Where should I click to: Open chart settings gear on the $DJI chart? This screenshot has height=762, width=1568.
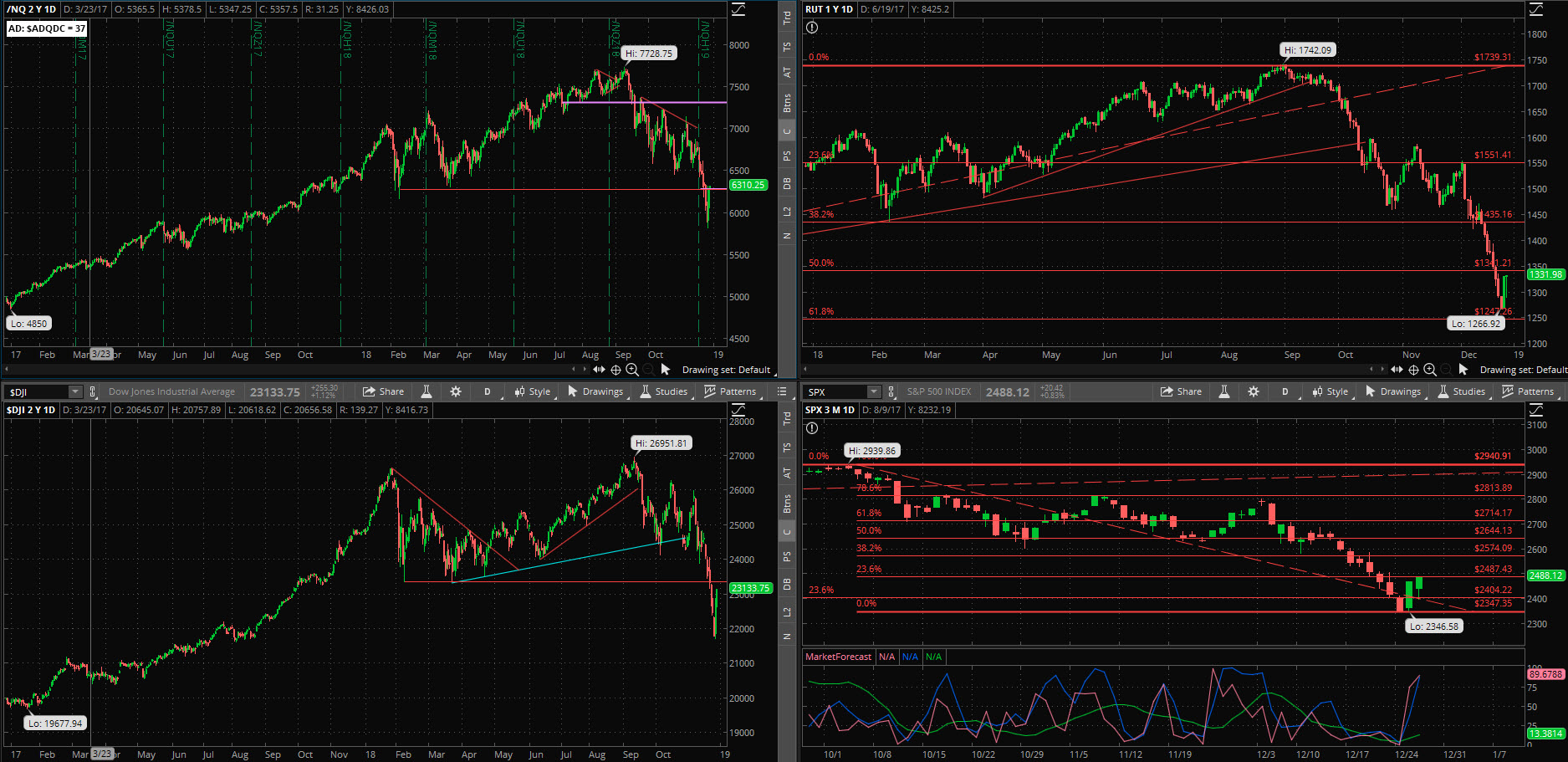click(x=456, y=391)
